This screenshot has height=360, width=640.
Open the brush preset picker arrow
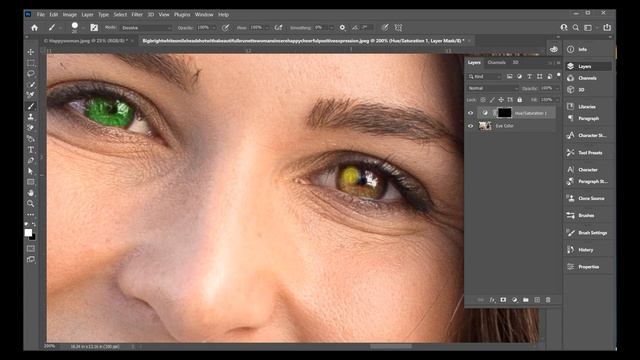click(82, 29)
